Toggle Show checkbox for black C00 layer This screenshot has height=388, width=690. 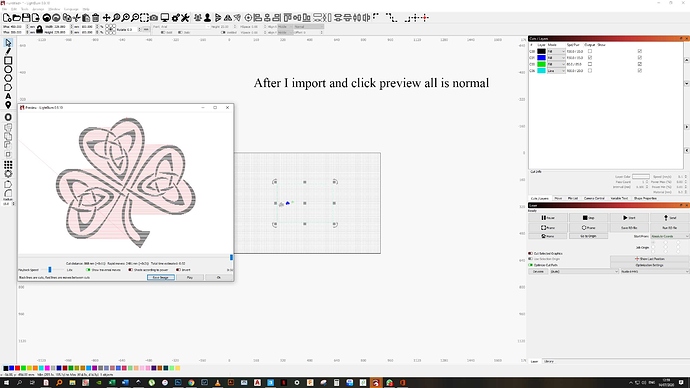point(639,51)
